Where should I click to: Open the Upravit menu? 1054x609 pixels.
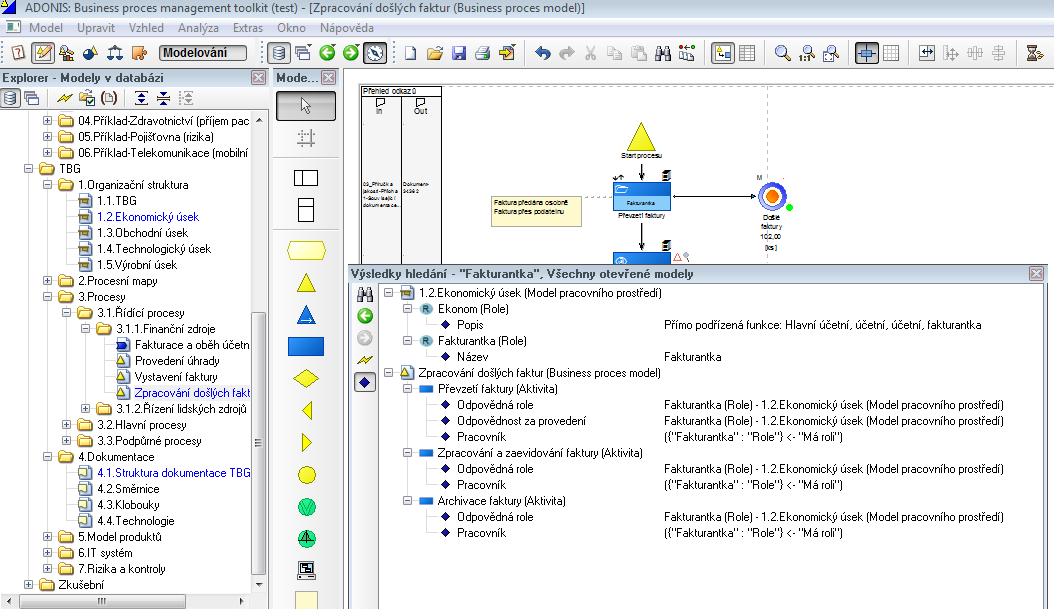(x=96, y=28)
